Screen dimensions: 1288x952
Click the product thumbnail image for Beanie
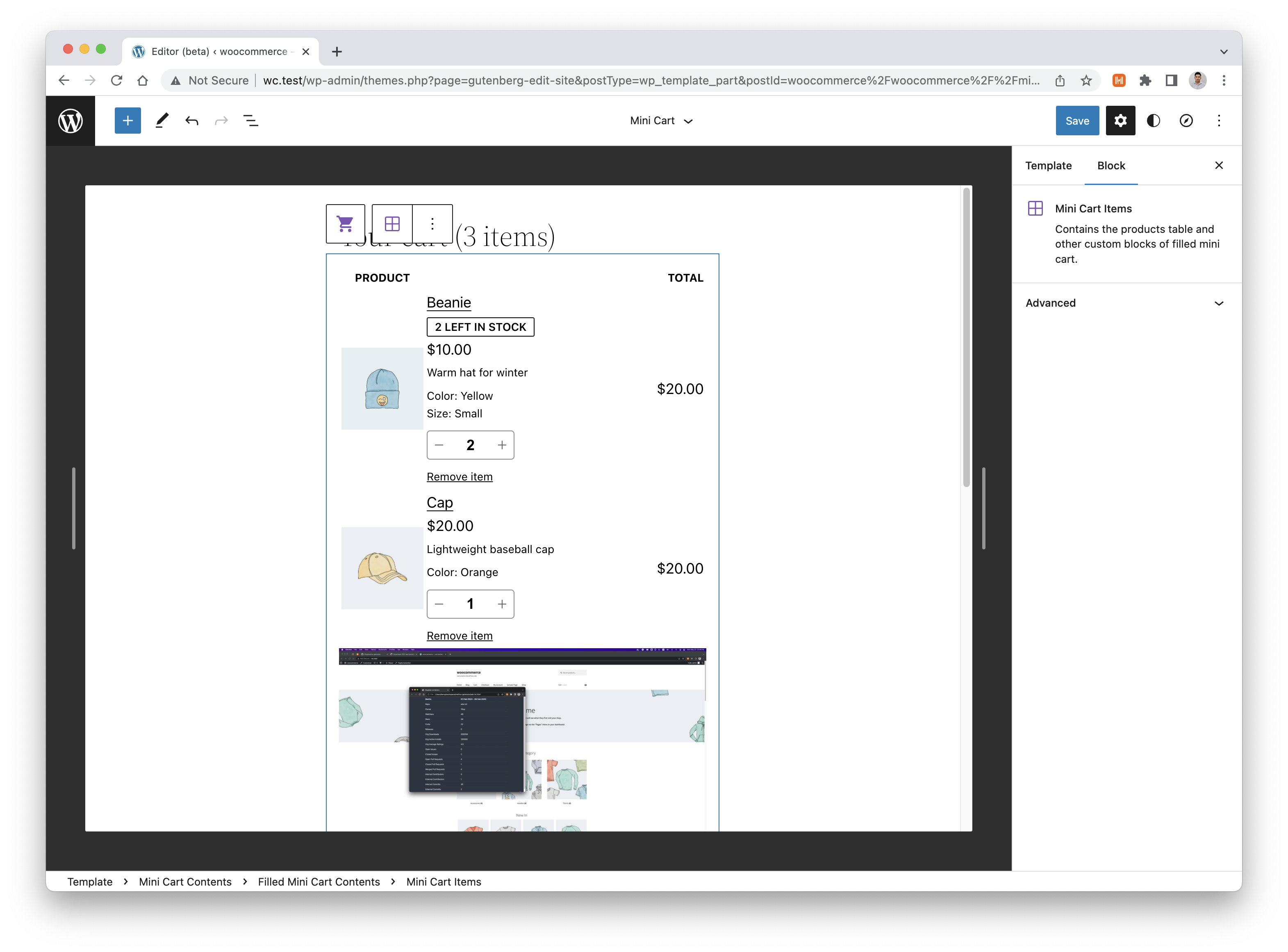380,388
